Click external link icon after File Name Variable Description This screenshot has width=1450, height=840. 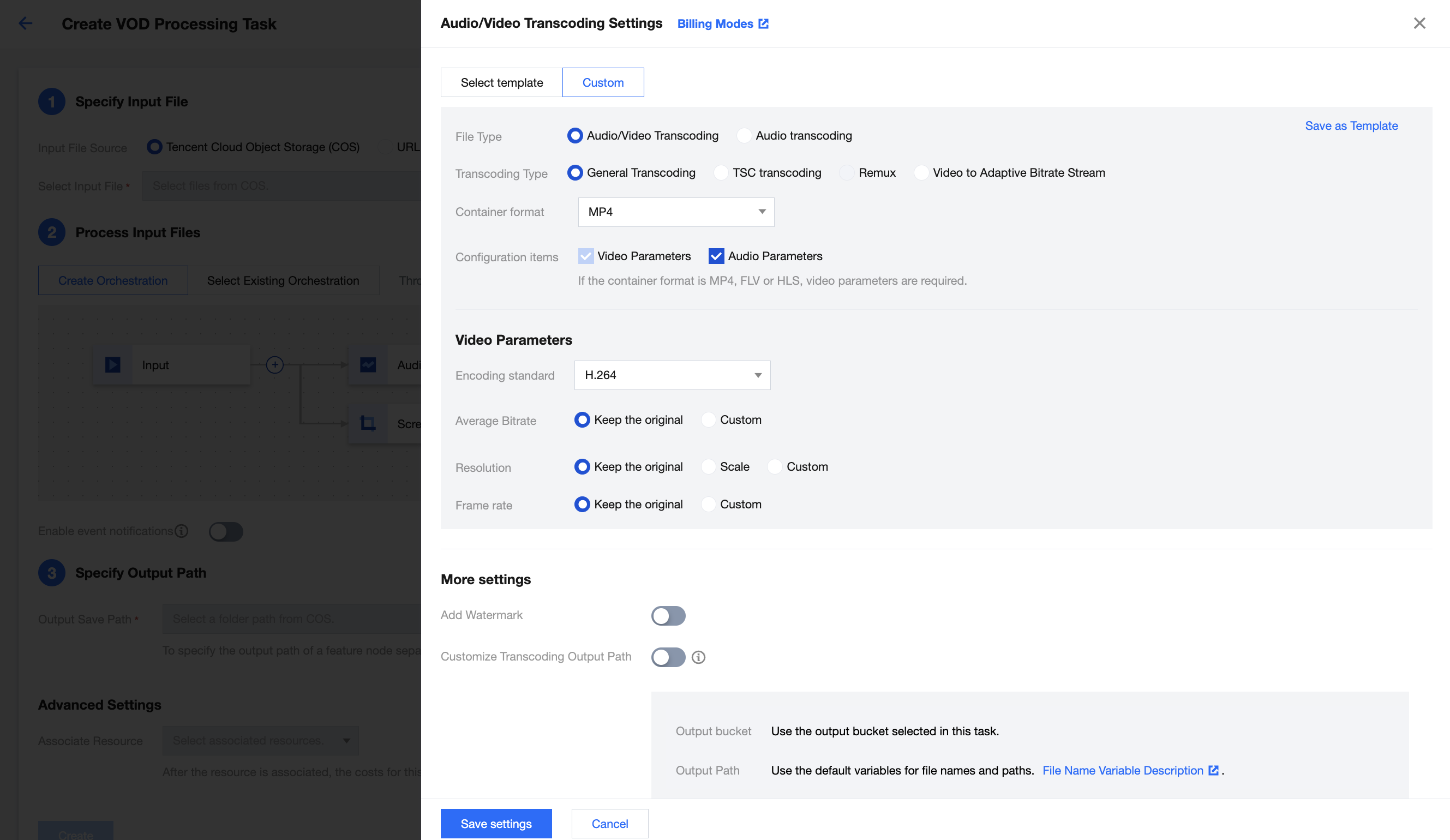pyautogui.click(x=1213, y=770)
